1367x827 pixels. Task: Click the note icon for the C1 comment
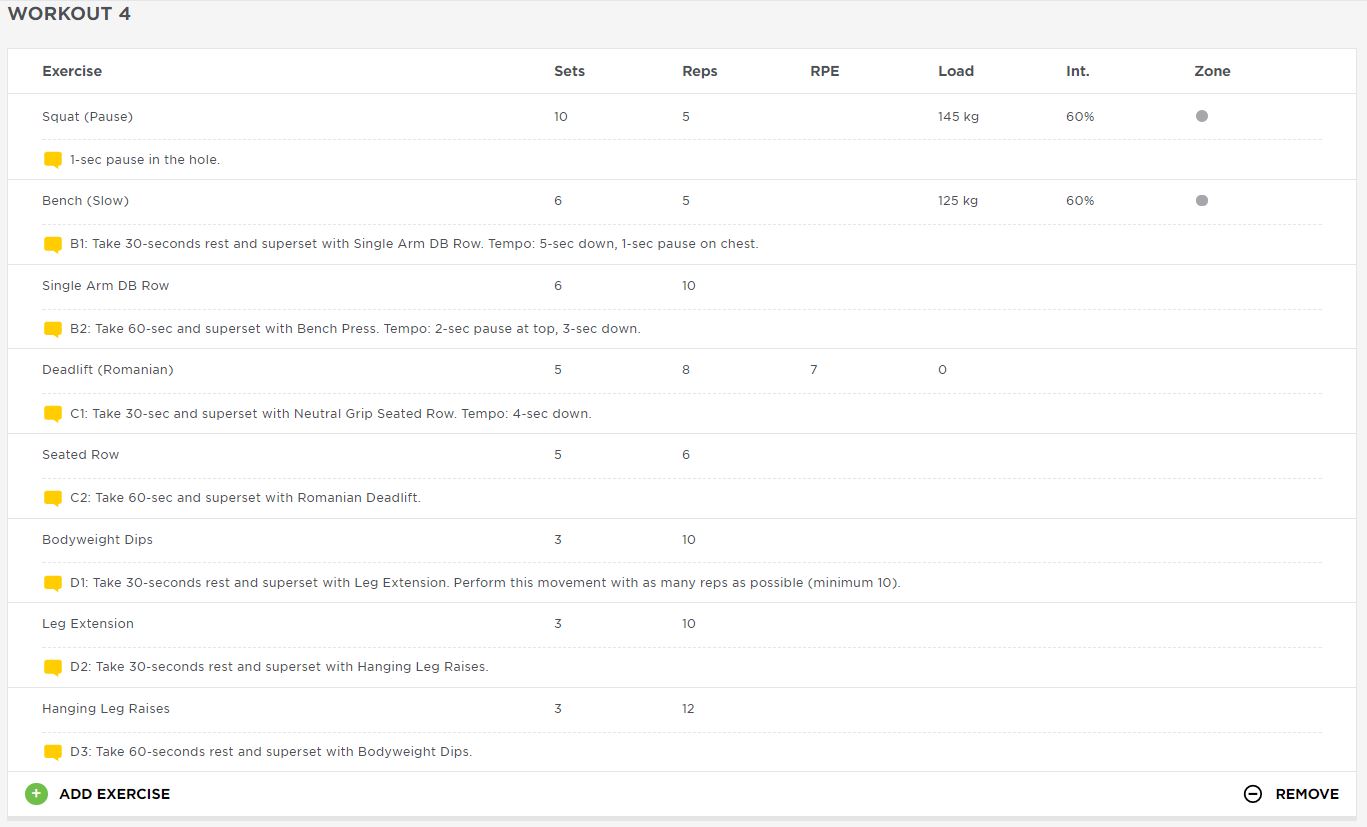[53, 414]
